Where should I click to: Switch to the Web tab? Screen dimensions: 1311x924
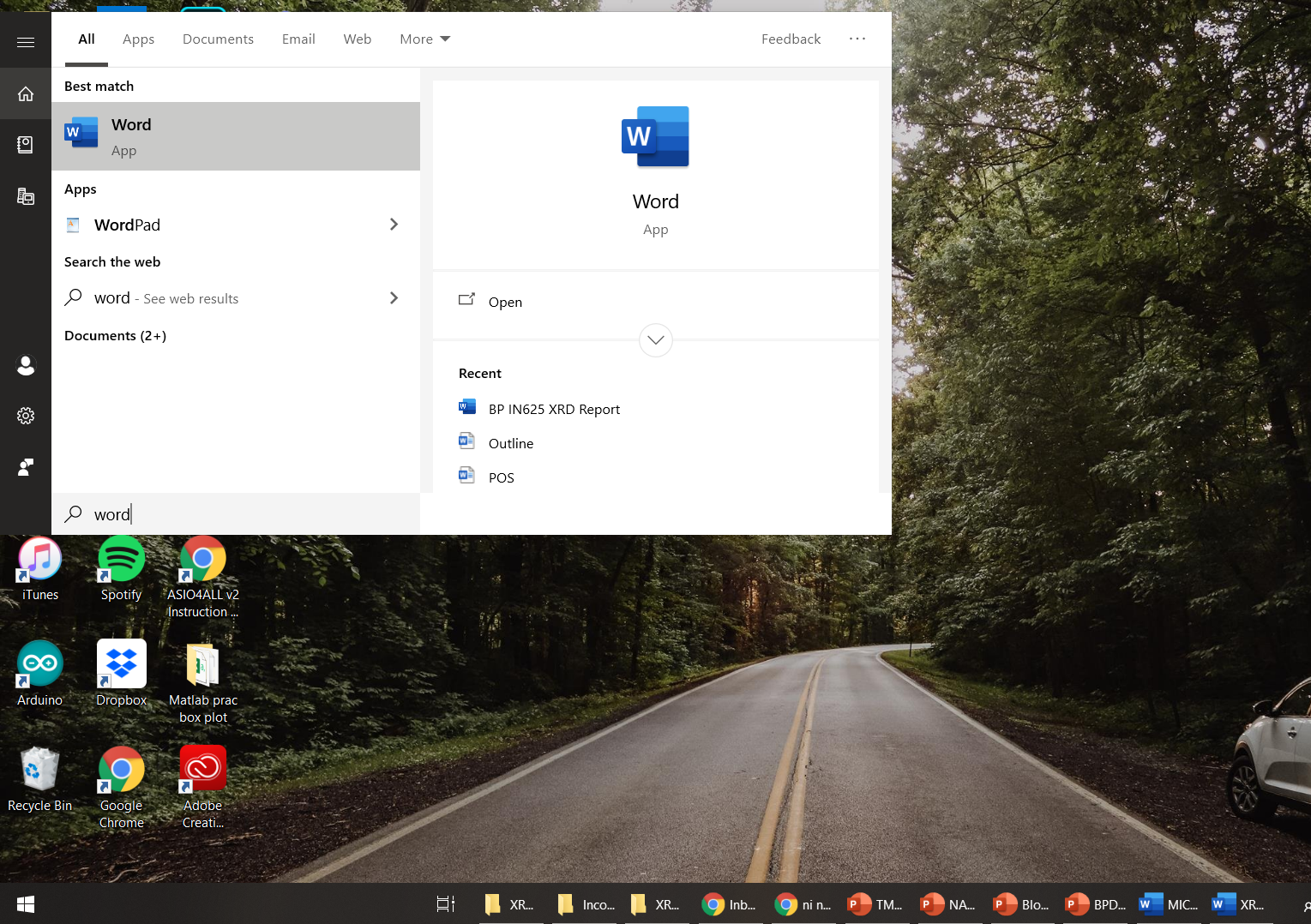click(358, 39)
